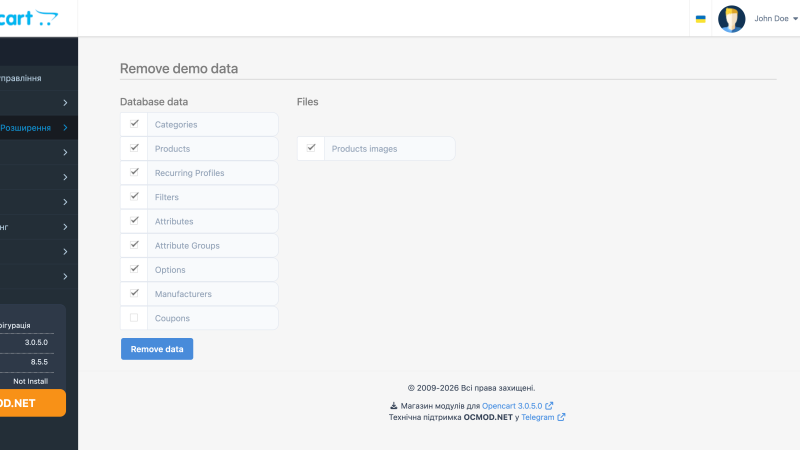Viewport: 800px width, 450px height.
Task: Click the orange OCMOD.NET banner button
Action: (x=33, y=403)
